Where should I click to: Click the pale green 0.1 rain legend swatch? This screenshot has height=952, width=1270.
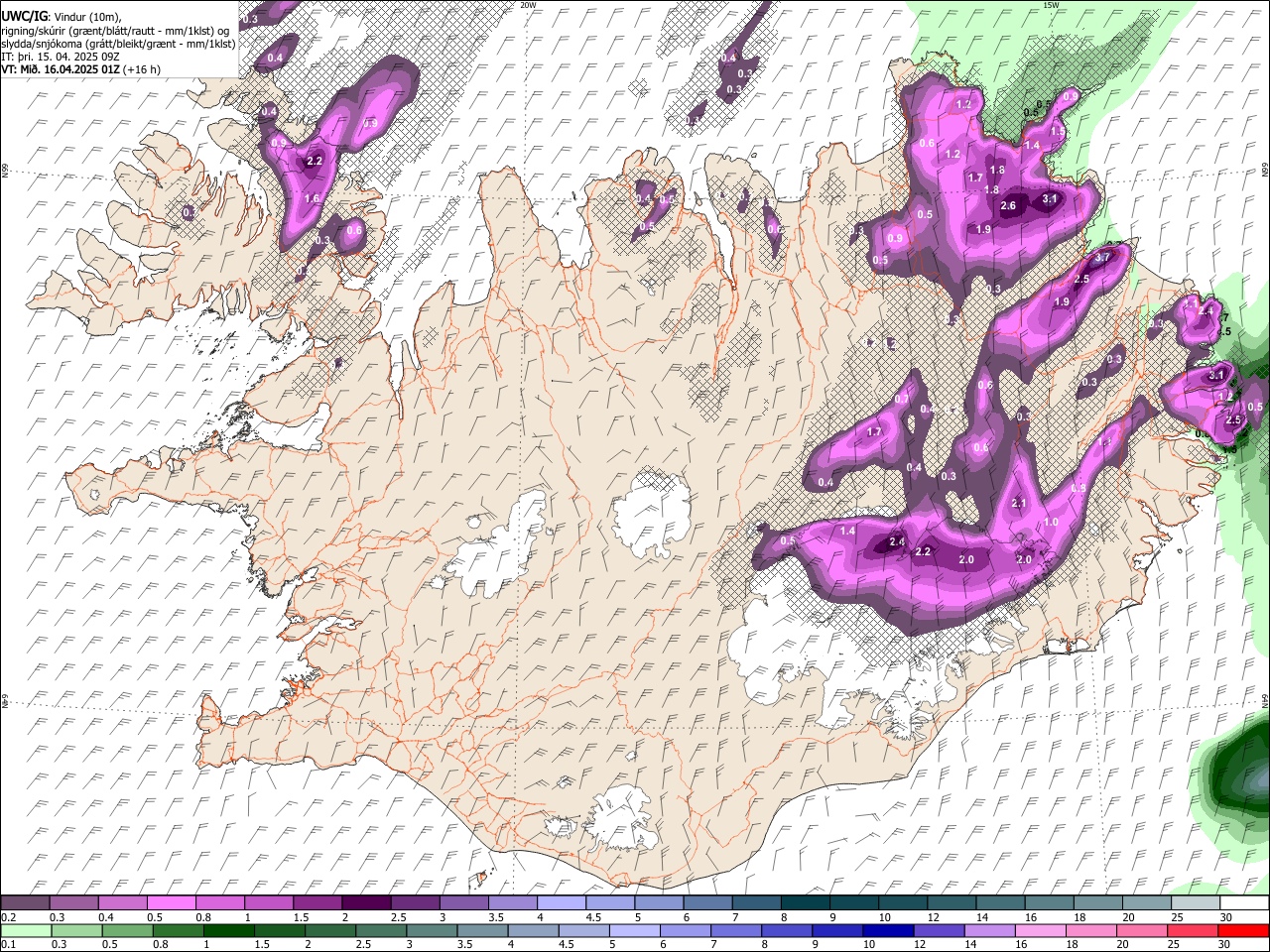(x=25, y=930)
